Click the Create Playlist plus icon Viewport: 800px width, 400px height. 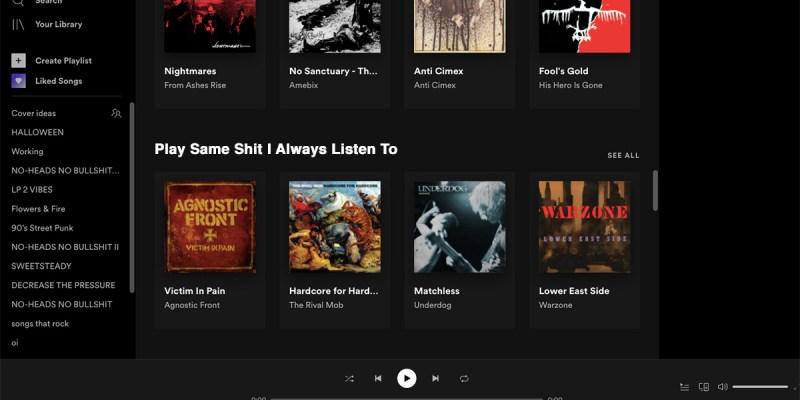[18, 61]
